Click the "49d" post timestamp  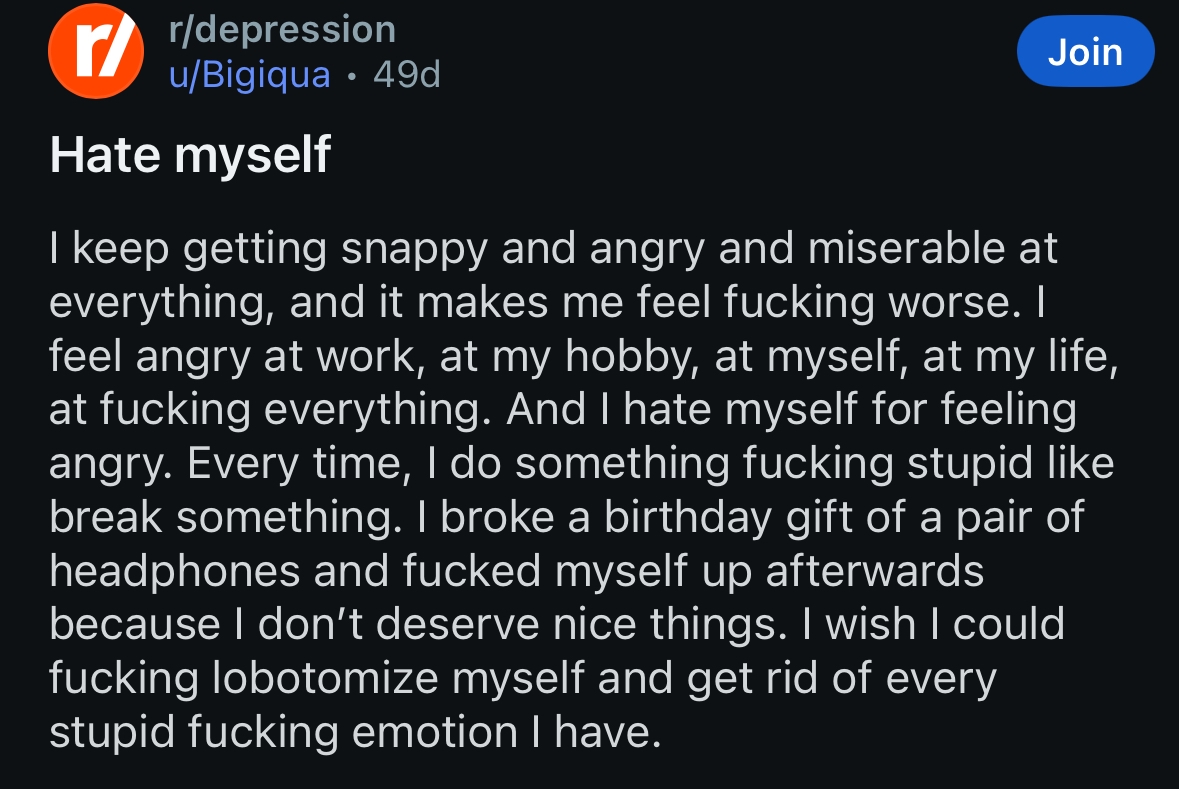click(x=406, y=75)
